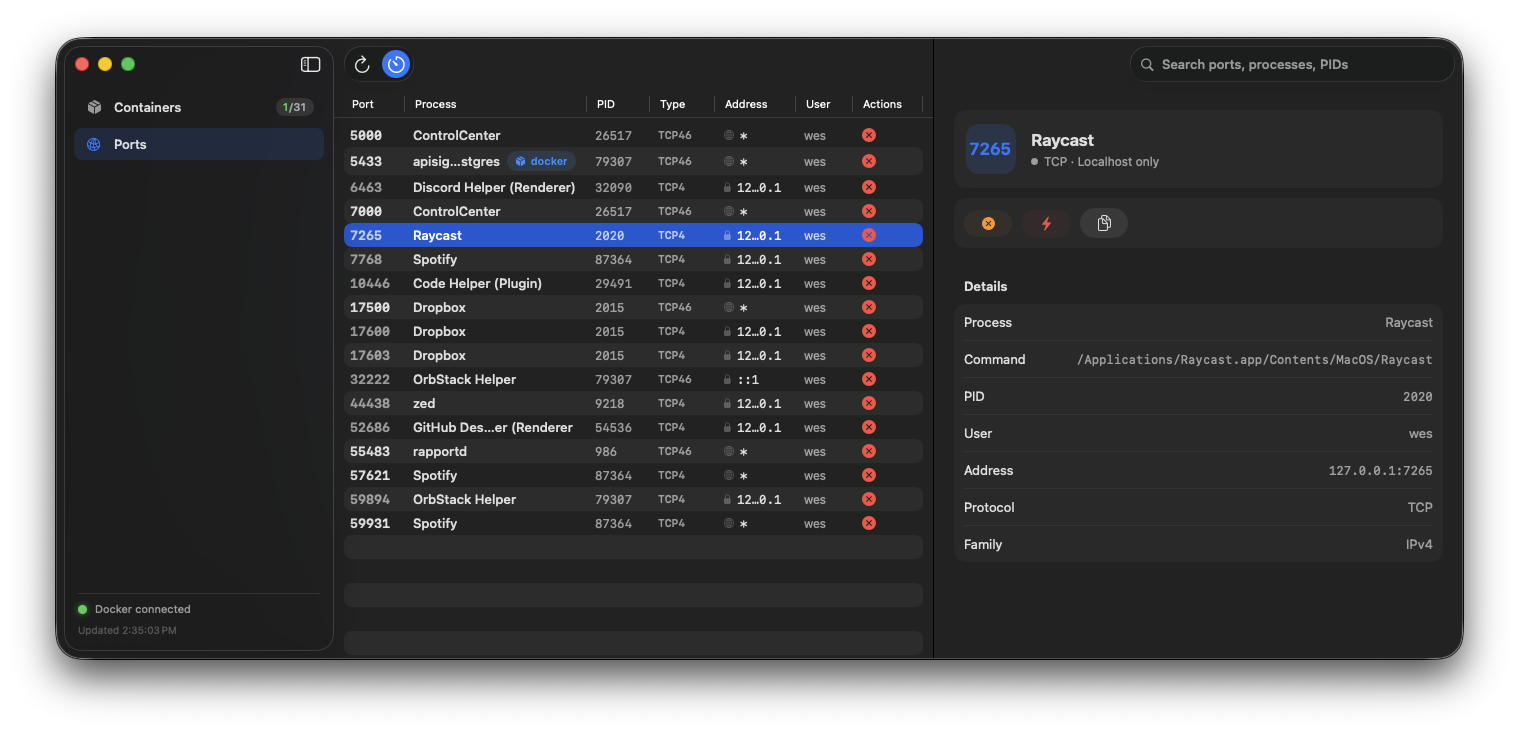Kill ControlCenter on port 7000

point(869,211)
